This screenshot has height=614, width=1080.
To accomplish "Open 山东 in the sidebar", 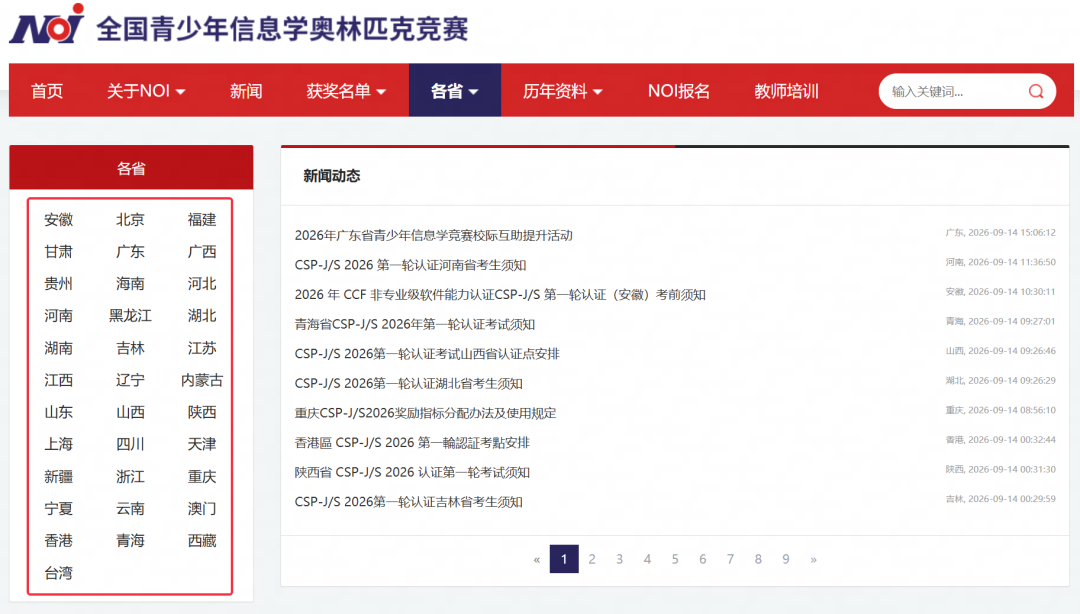I will (x=59, y=412).
